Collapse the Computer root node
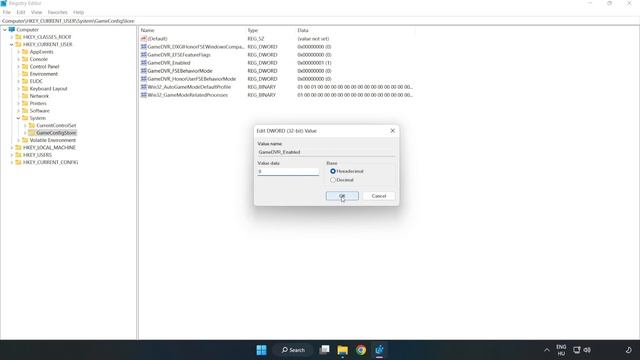 [x=5, y=30]
